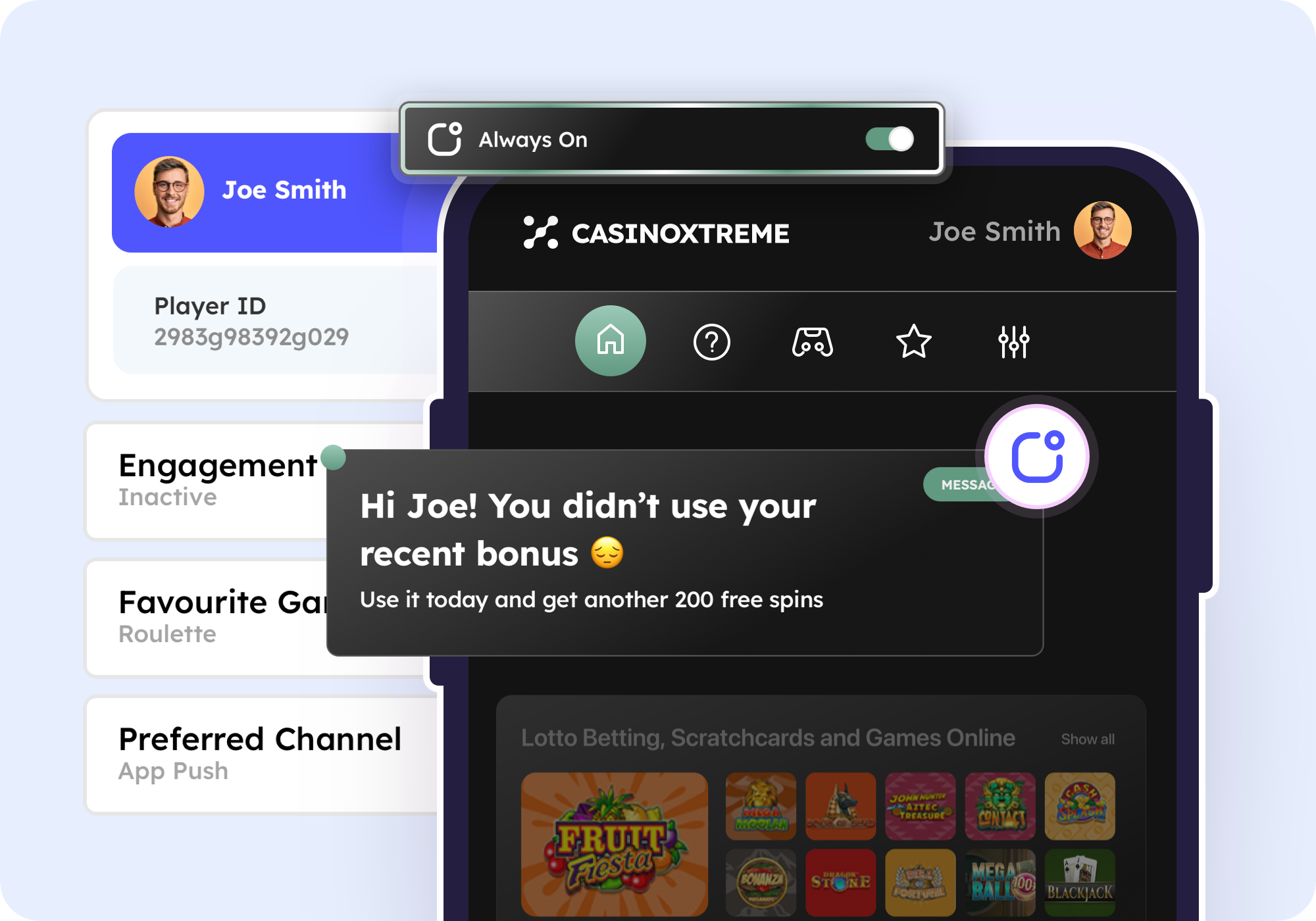This screenshot has width=1316, height=921.
Task: Open the Blackjack game thumbnail
Action: point(1080,882)
